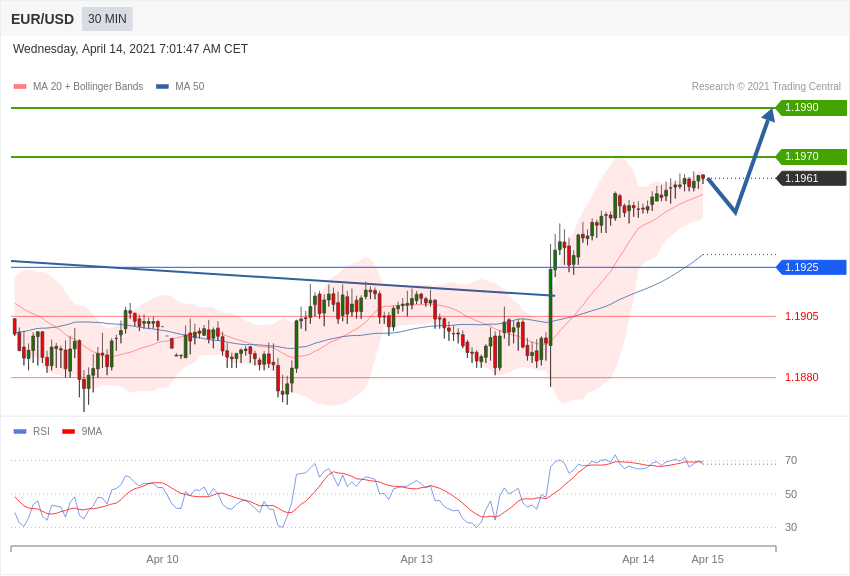Select the chart timestamp text
The image size is (850, 576).
tap(130, 49)
